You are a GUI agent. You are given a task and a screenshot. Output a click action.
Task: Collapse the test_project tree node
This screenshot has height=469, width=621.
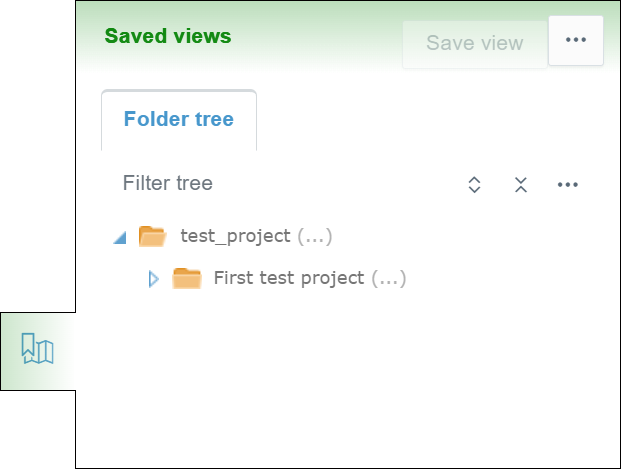pos(120,238)
